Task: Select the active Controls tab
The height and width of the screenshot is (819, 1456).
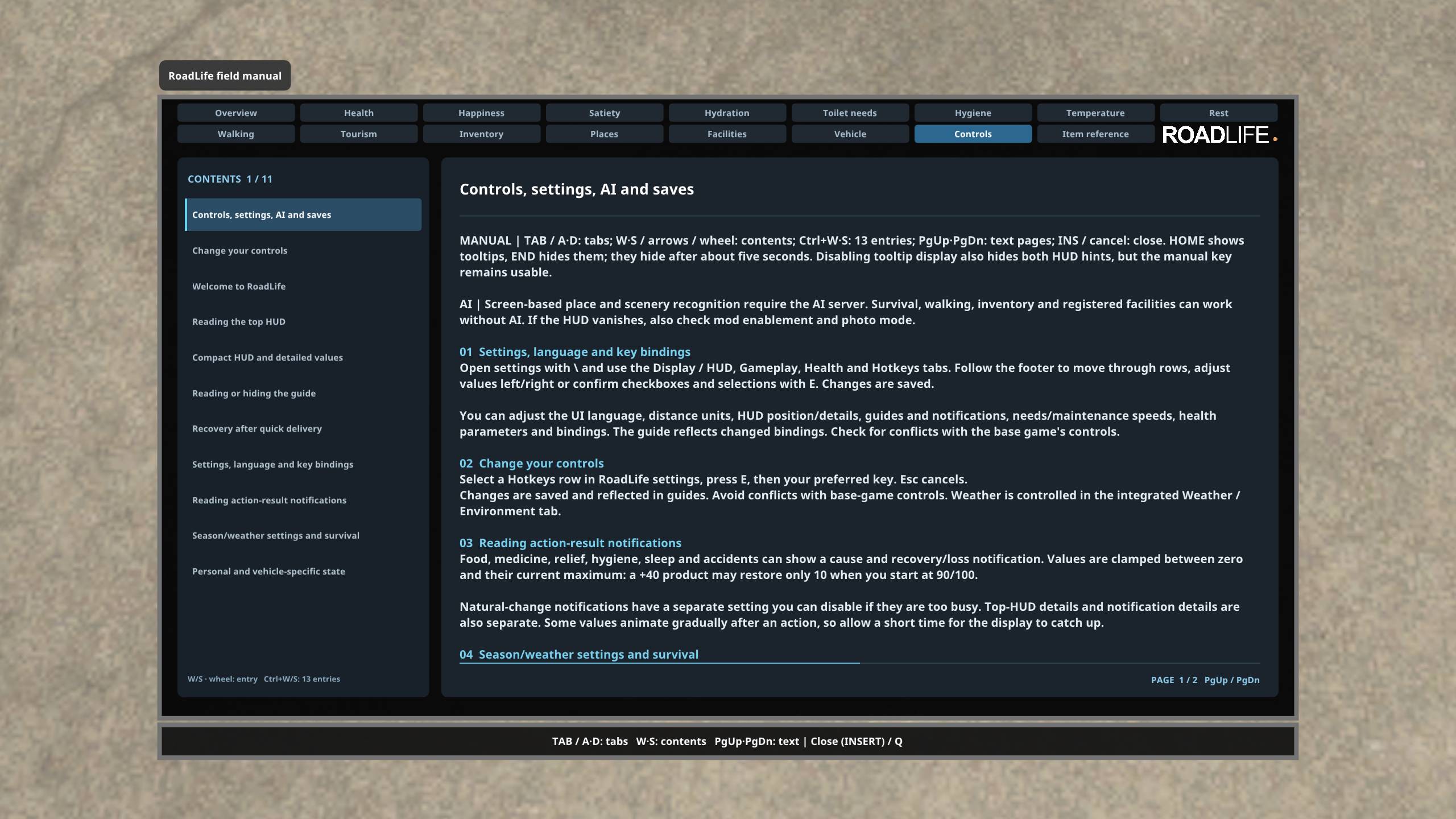Action: 973,134
